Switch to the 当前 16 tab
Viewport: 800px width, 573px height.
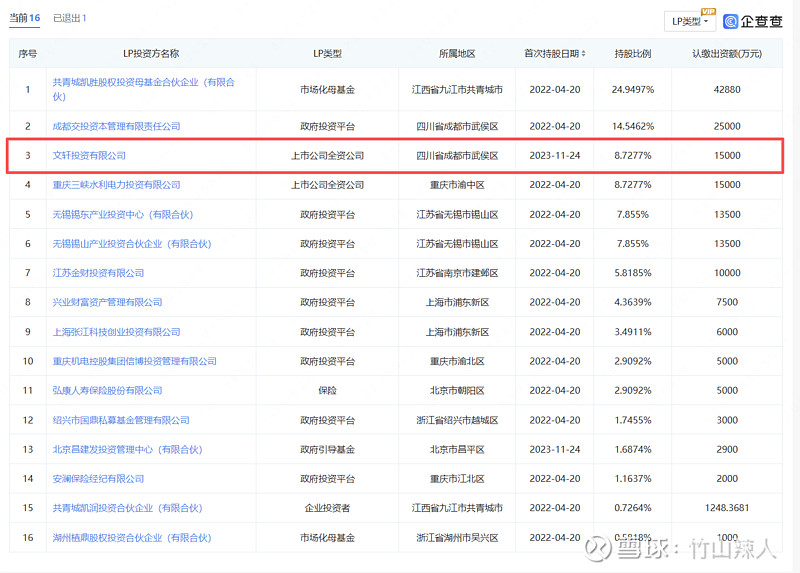(x=27, y=18)
